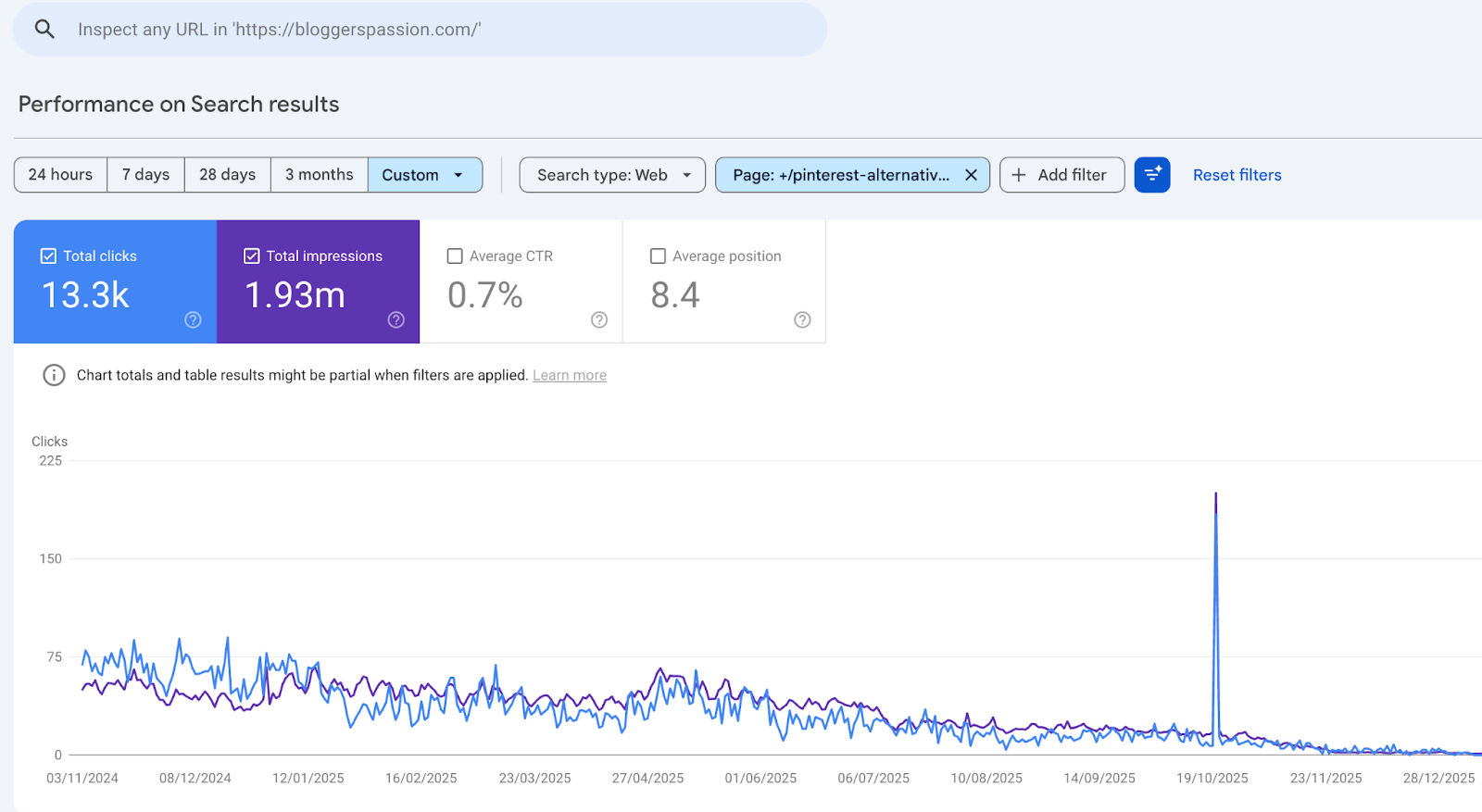Image resolution: width=1482 pixels, height=812 pixels.
Task: Open help icon on Total clicks card
Action: coord(193,319)
